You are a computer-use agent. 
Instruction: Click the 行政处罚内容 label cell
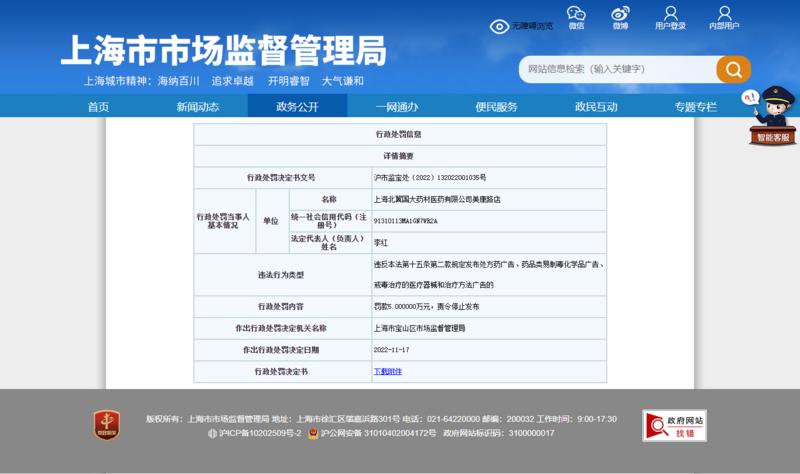tap(281, 307)
